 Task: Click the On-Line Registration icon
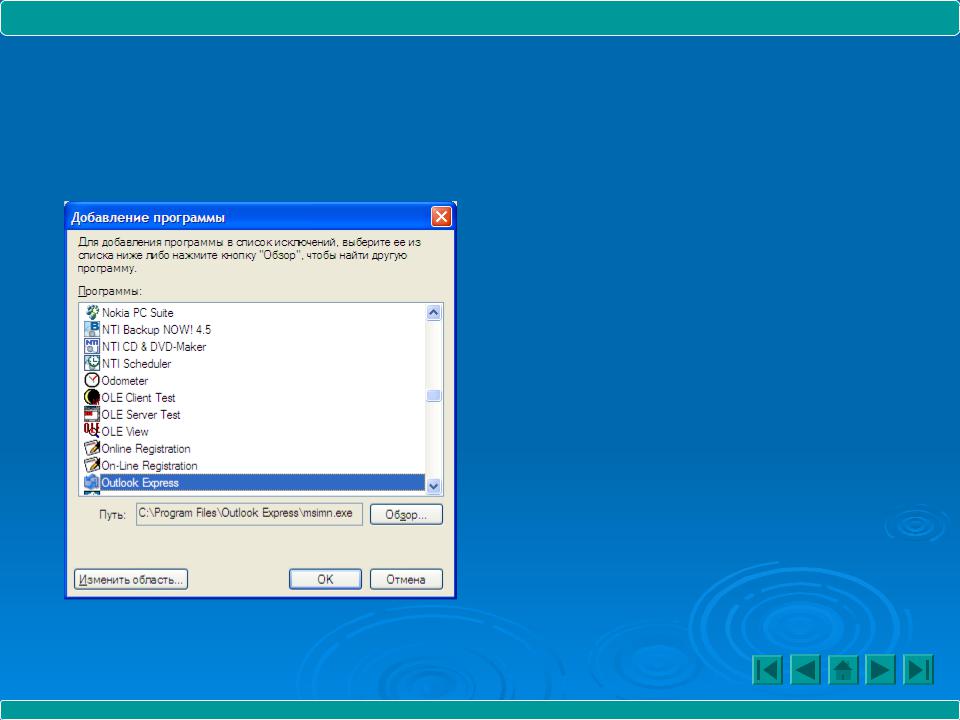tap(92, 465)
